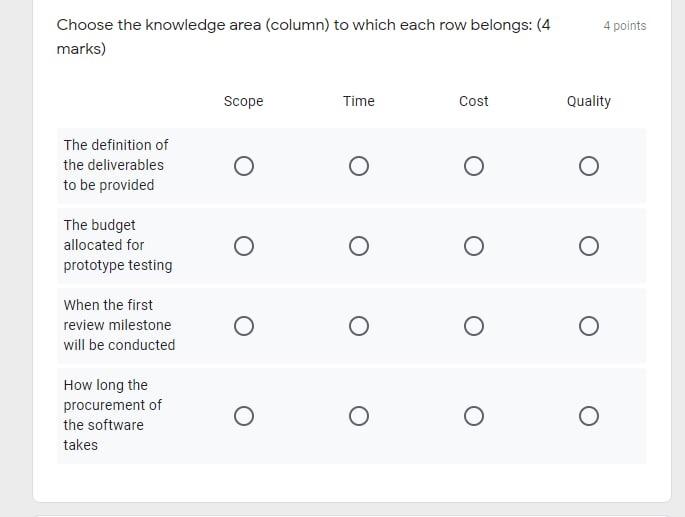Viewport: 685px width, 517px height.
Task: Pick Quality for the software procurement duration row
Action: pos(589,416)
